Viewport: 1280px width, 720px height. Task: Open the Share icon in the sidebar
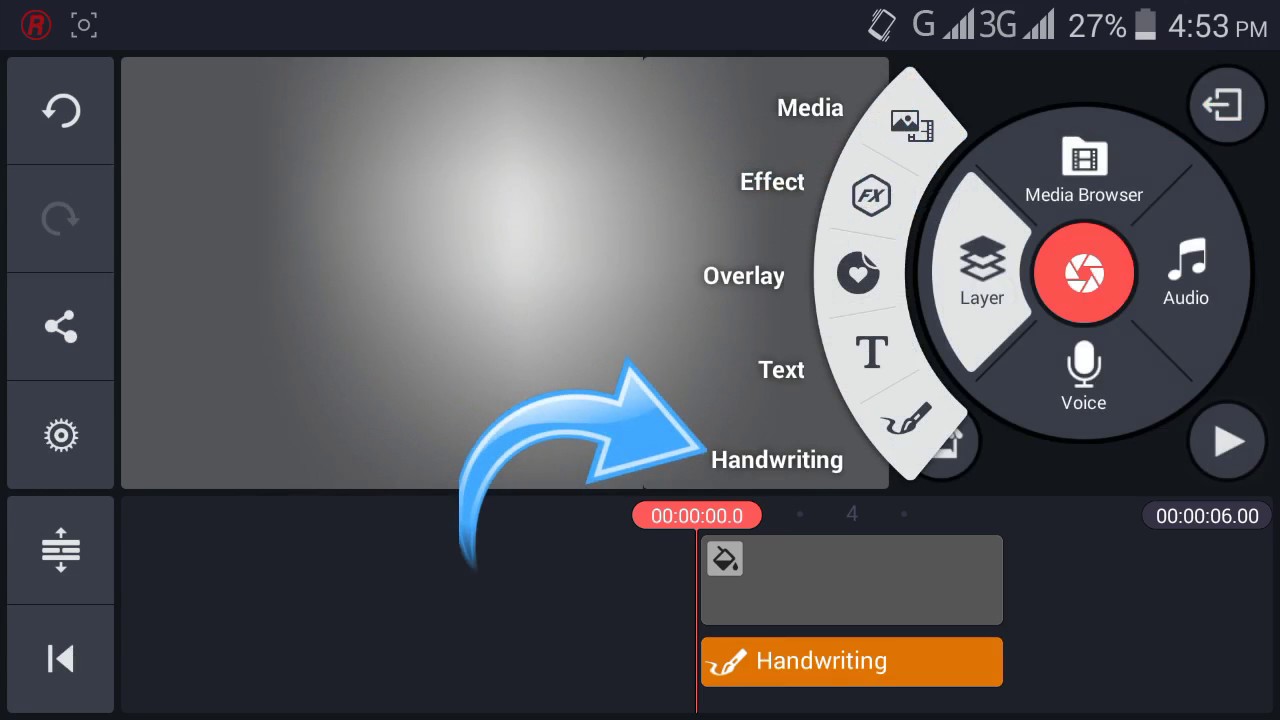pos(61,327)
